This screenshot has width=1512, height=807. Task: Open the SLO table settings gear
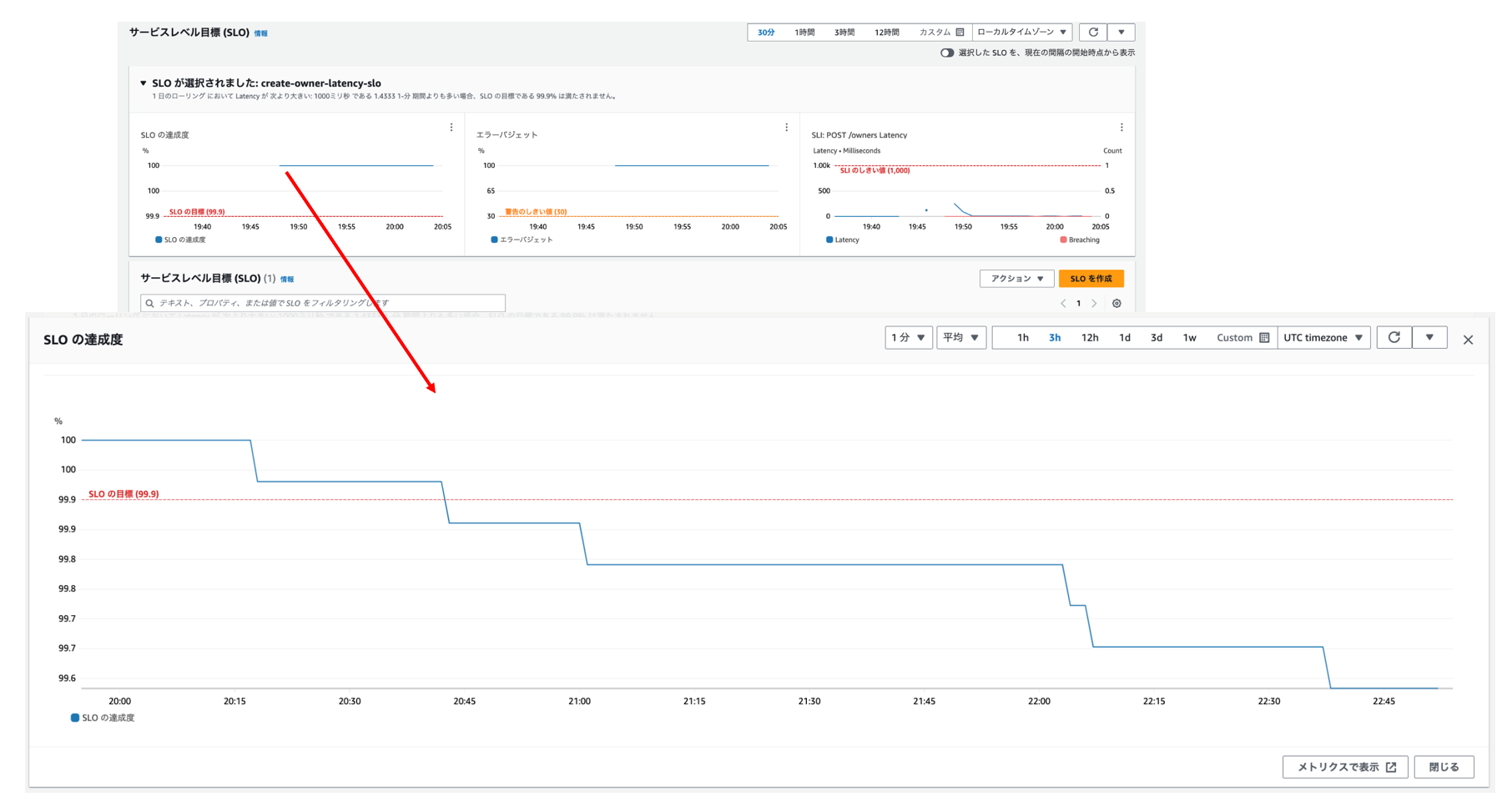pyautogui.click(x=1116, y=304)
